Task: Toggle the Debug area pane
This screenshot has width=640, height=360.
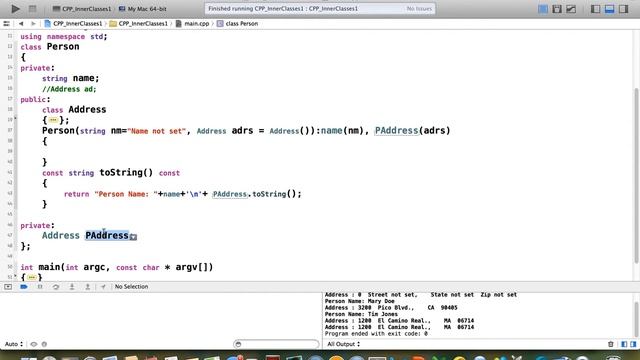Action: (609, 9)
